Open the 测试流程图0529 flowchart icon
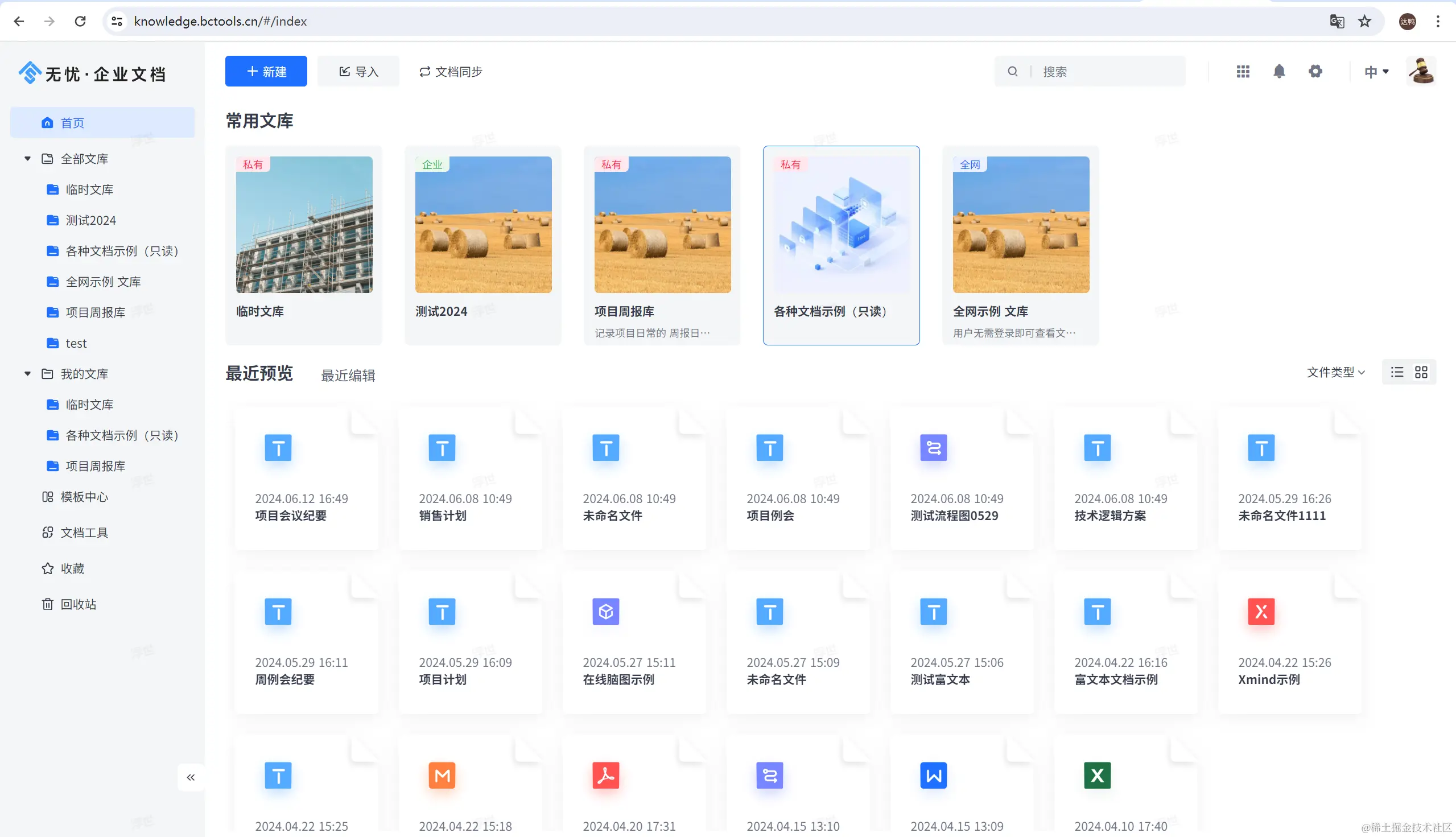 pos(933,448)
